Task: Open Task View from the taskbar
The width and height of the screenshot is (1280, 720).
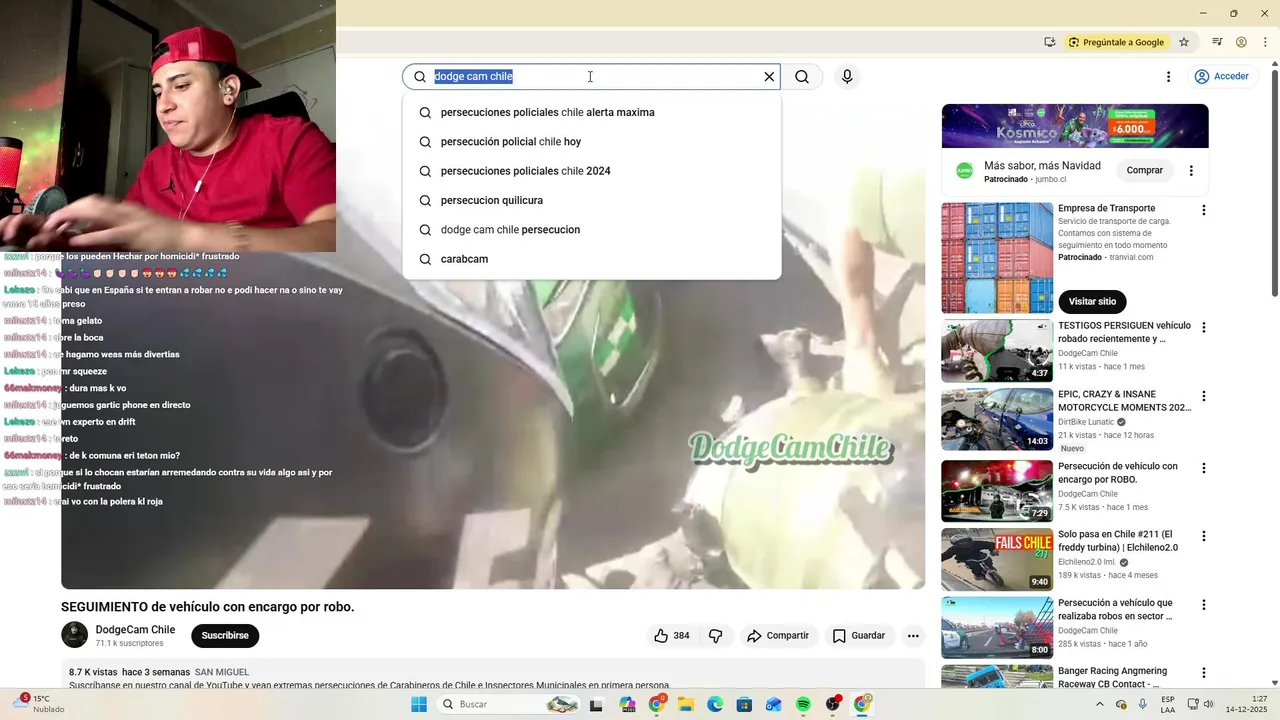Action: [596, 704]
